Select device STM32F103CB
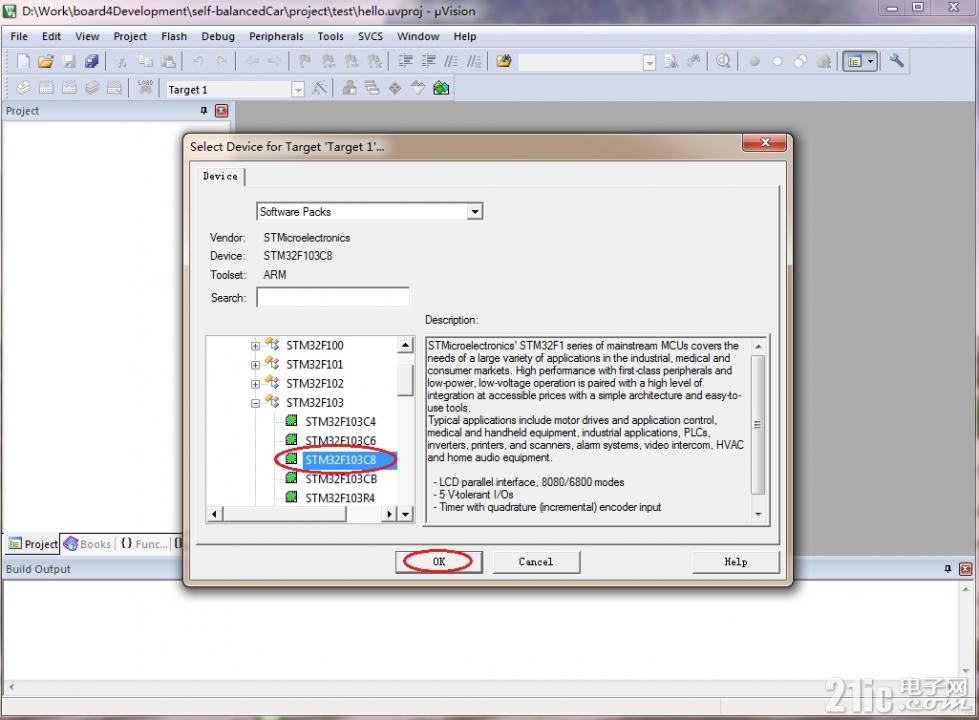The height and width of the screenshot is (720, 979). (x=341, y=479)
